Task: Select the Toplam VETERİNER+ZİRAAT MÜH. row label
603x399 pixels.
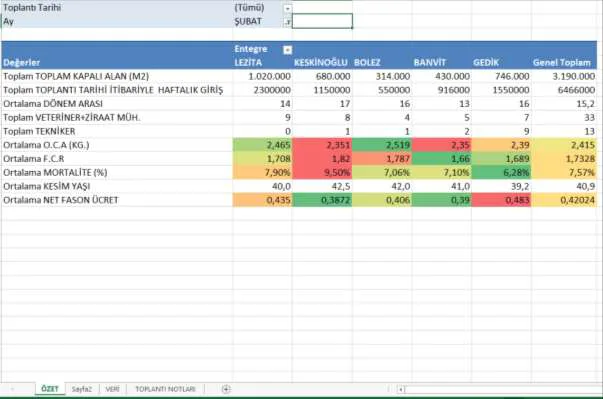Action: click(117, 118)
